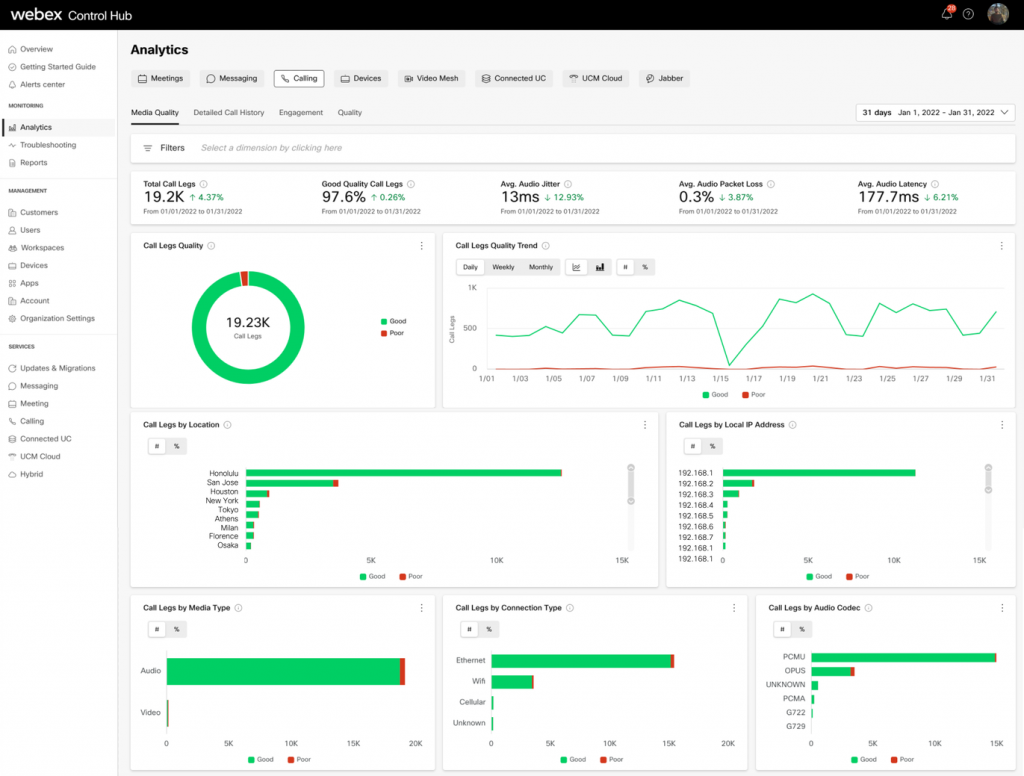Viewport: 1024px width, 776px height.
Task: Show percentages in Call Legs by Location
Action: pyautogui.click(x=175, y=446)
